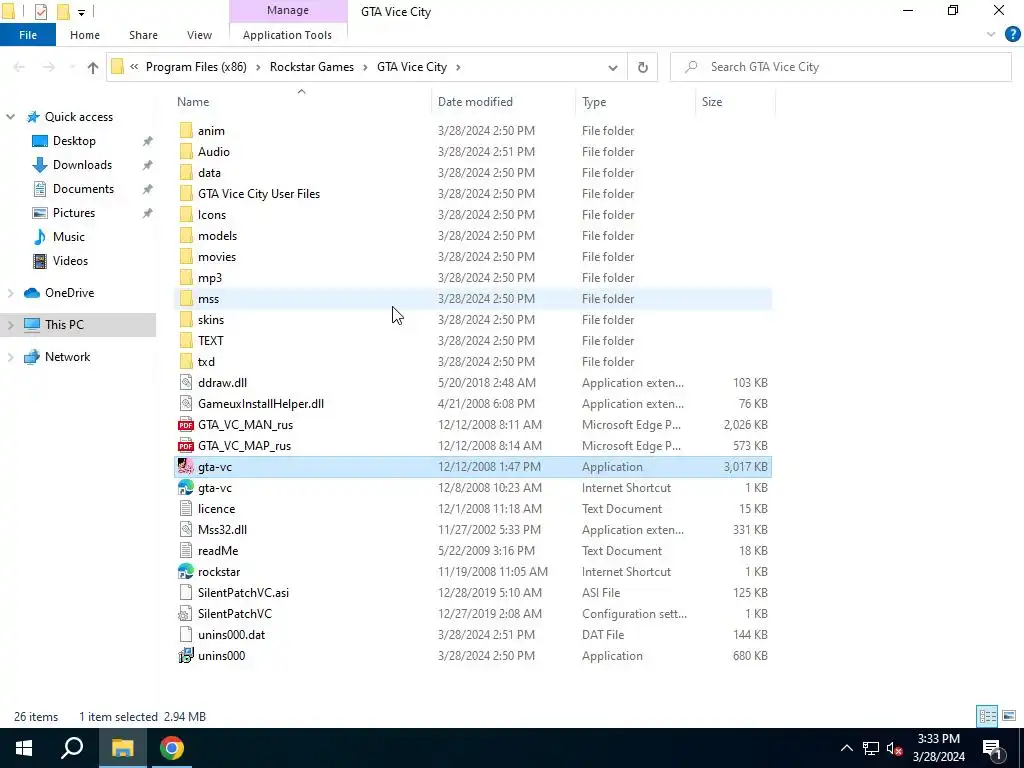Click the muted volume tray icon
The image size is (1024, 768).
[x=894, y=748]
